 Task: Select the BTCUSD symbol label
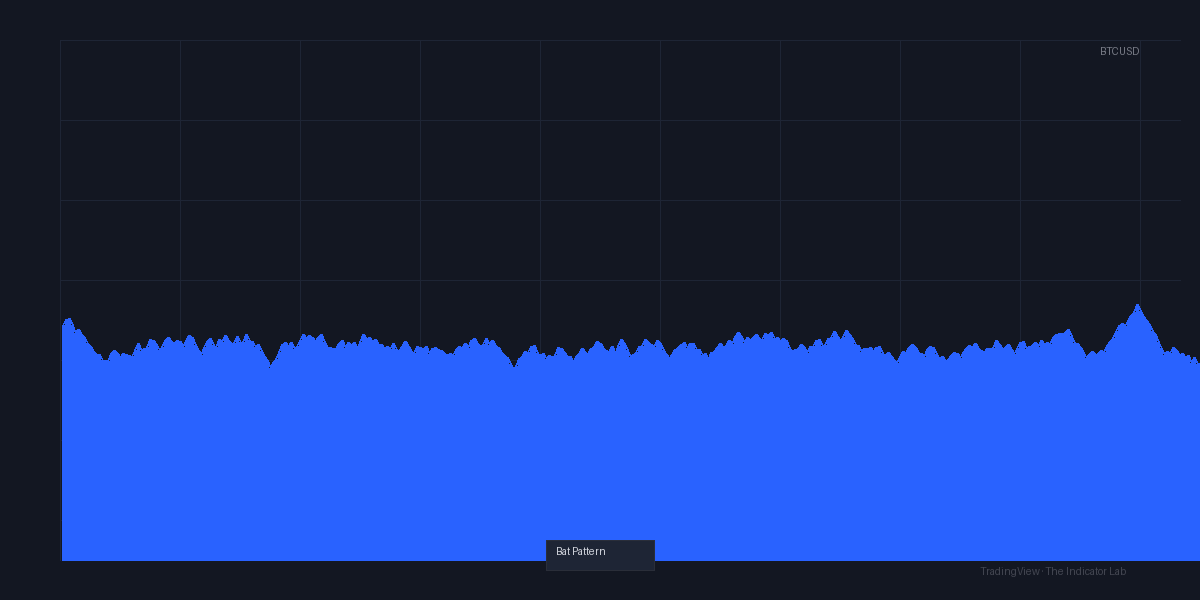pos(1119,51)
